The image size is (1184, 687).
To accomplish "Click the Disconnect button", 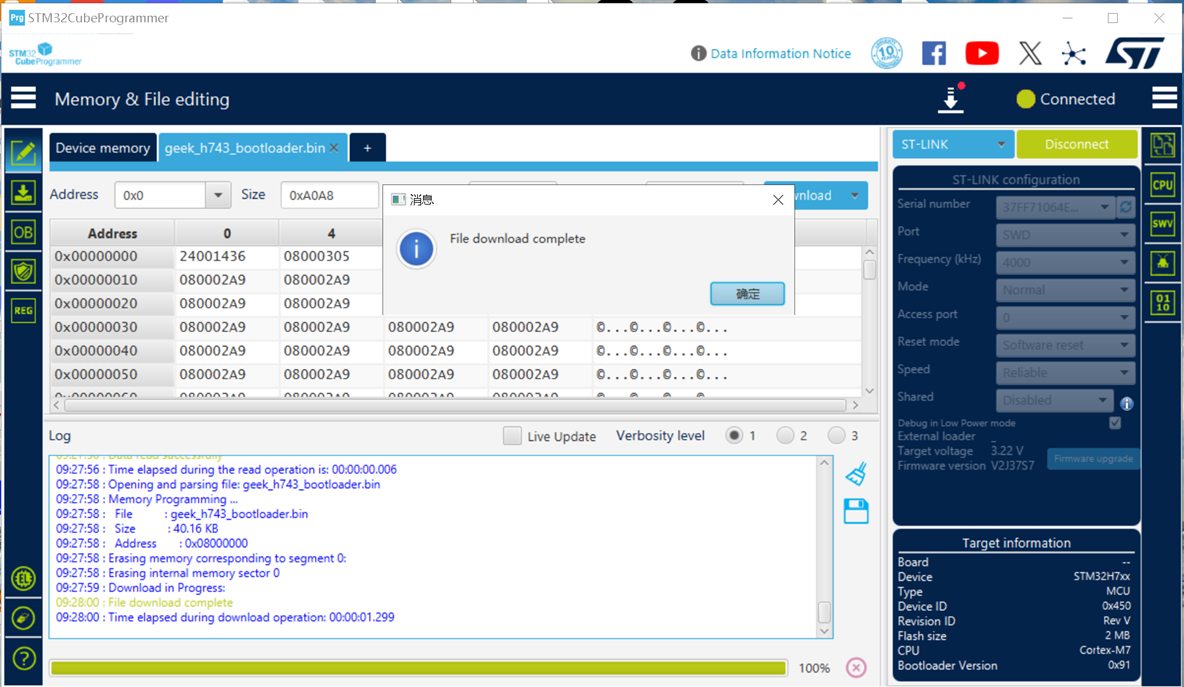I will pos(1077,144).
